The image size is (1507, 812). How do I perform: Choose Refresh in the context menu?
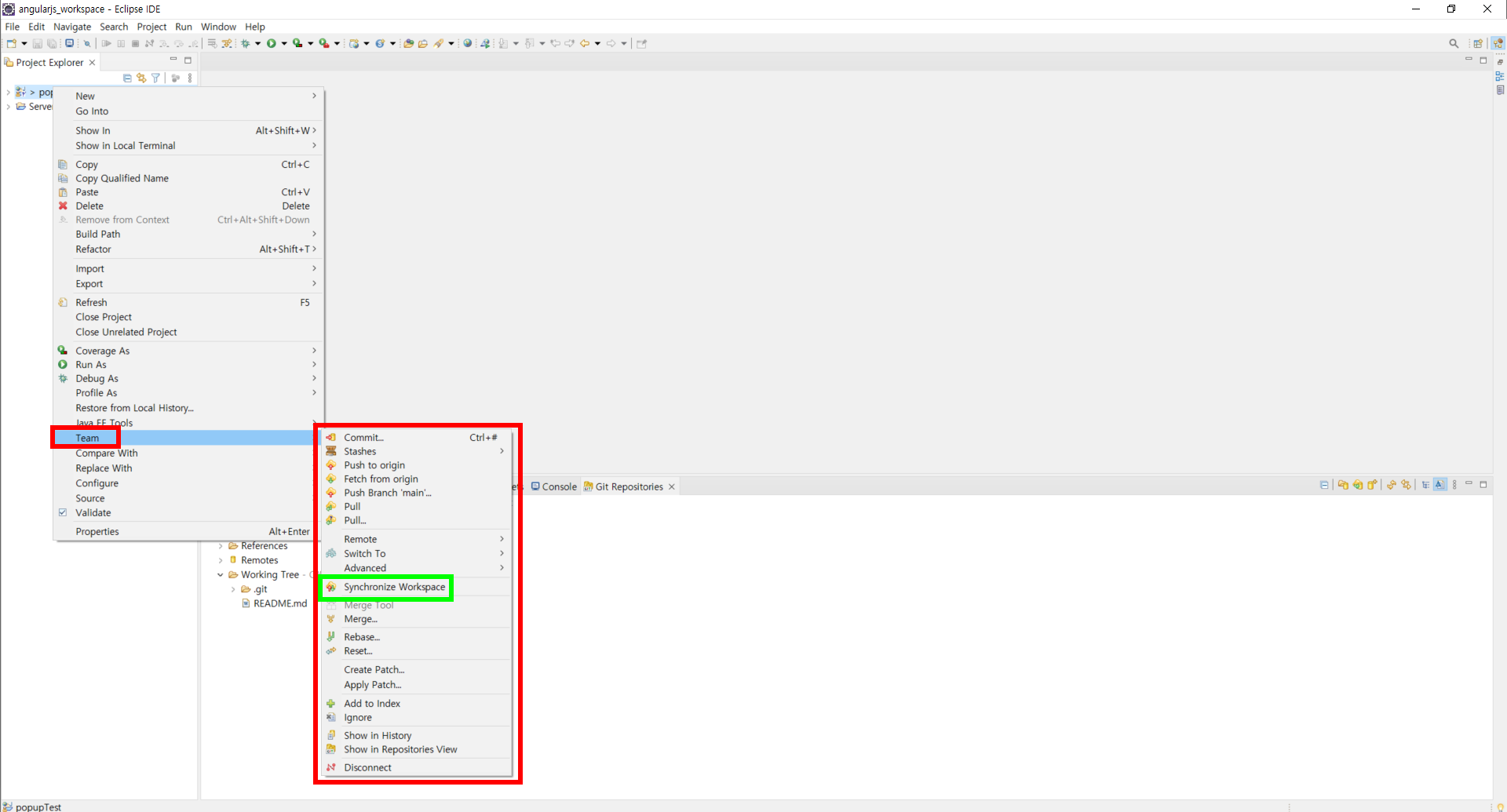click(x=187, y=303)
